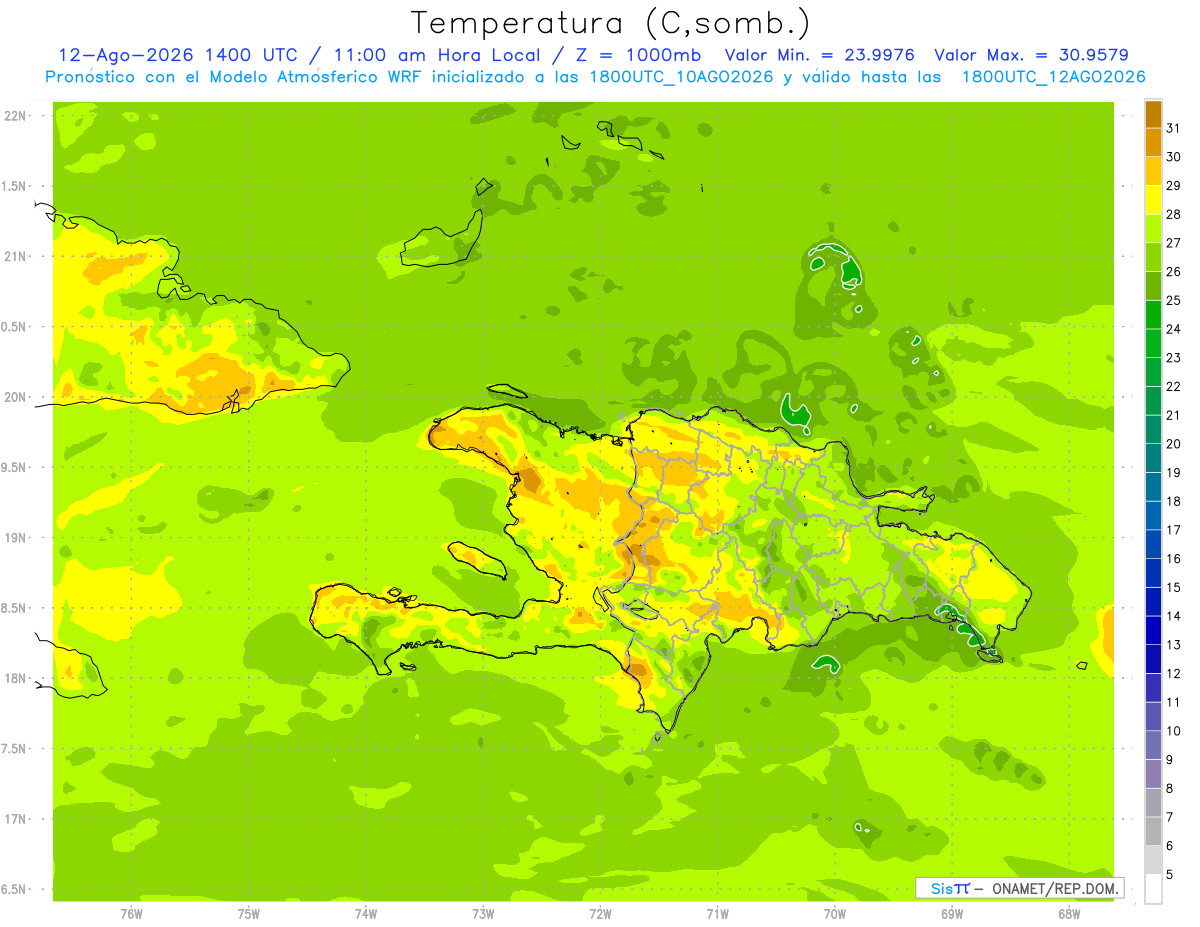Image resolution: width=1200 pixels, height=927 pixels.
Task: Click the '73W' longitude axis label
Action: [x=483, y=914]
